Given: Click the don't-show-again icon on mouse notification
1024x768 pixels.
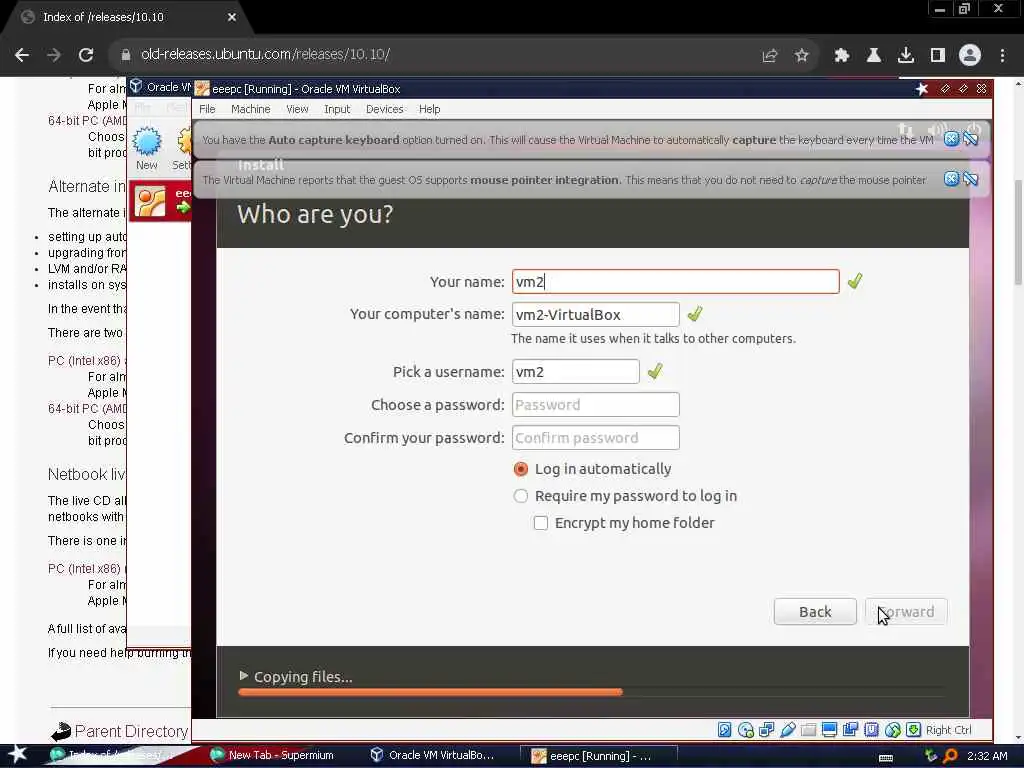Looking at the screenshot, I should click(x=971, y=179).
